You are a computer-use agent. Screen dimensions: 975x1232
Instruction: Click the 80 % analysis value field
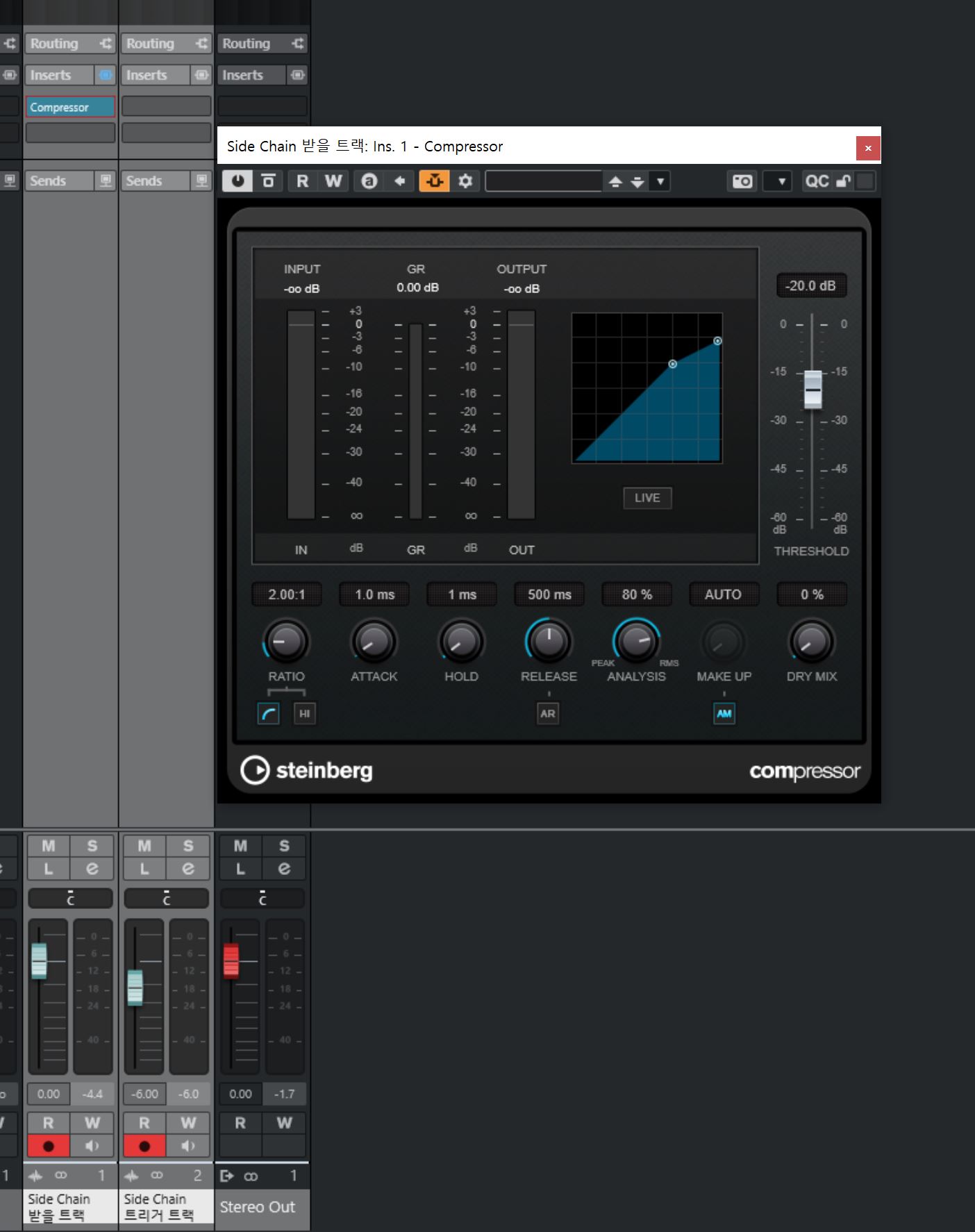coord(637,594)
